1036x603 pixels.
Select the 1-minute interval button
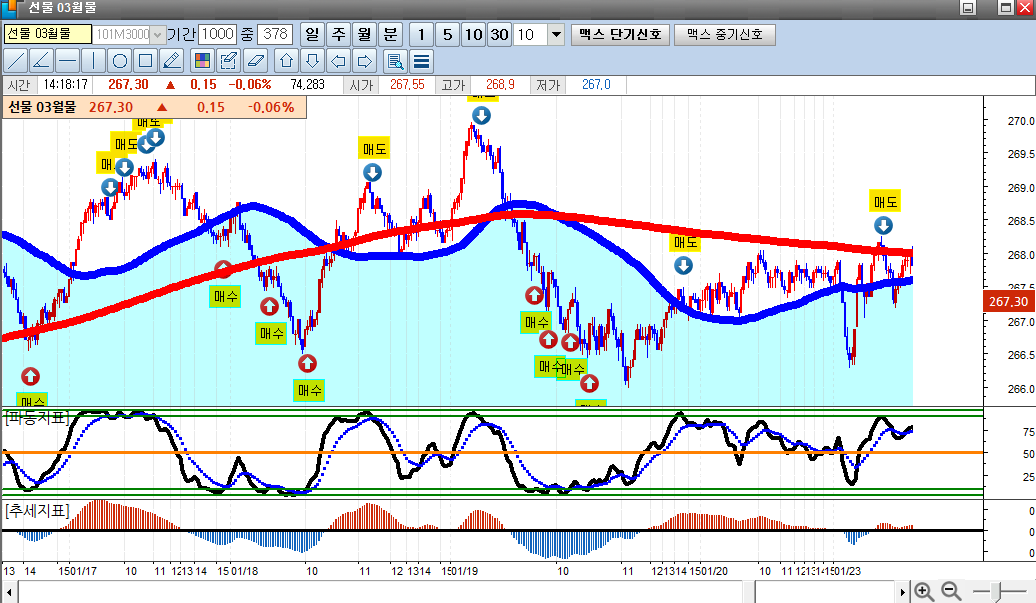pos(422,34)
